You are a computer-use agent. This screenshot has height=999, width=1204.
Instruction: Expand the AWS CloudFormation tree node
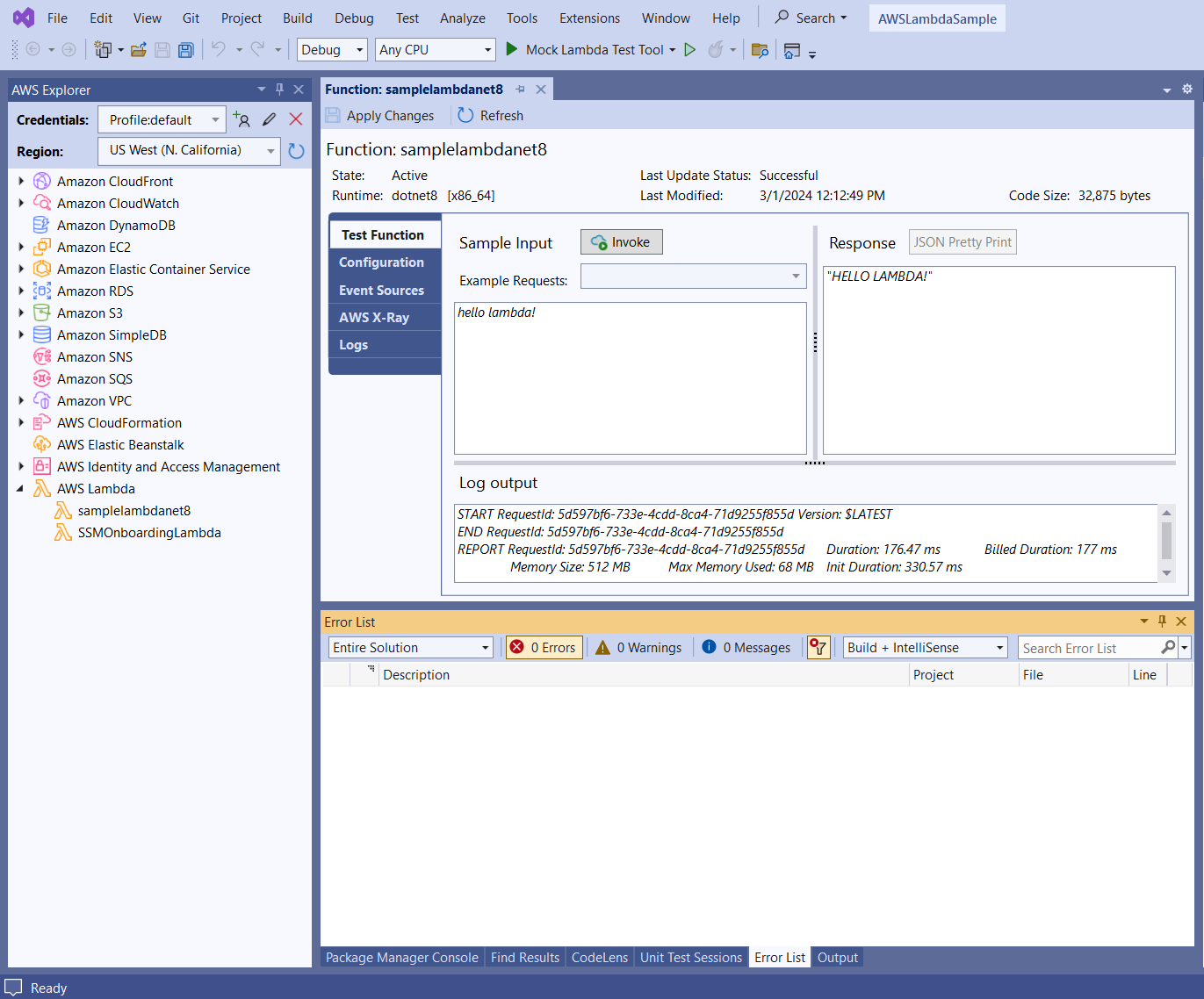click(x=21, y=422)
